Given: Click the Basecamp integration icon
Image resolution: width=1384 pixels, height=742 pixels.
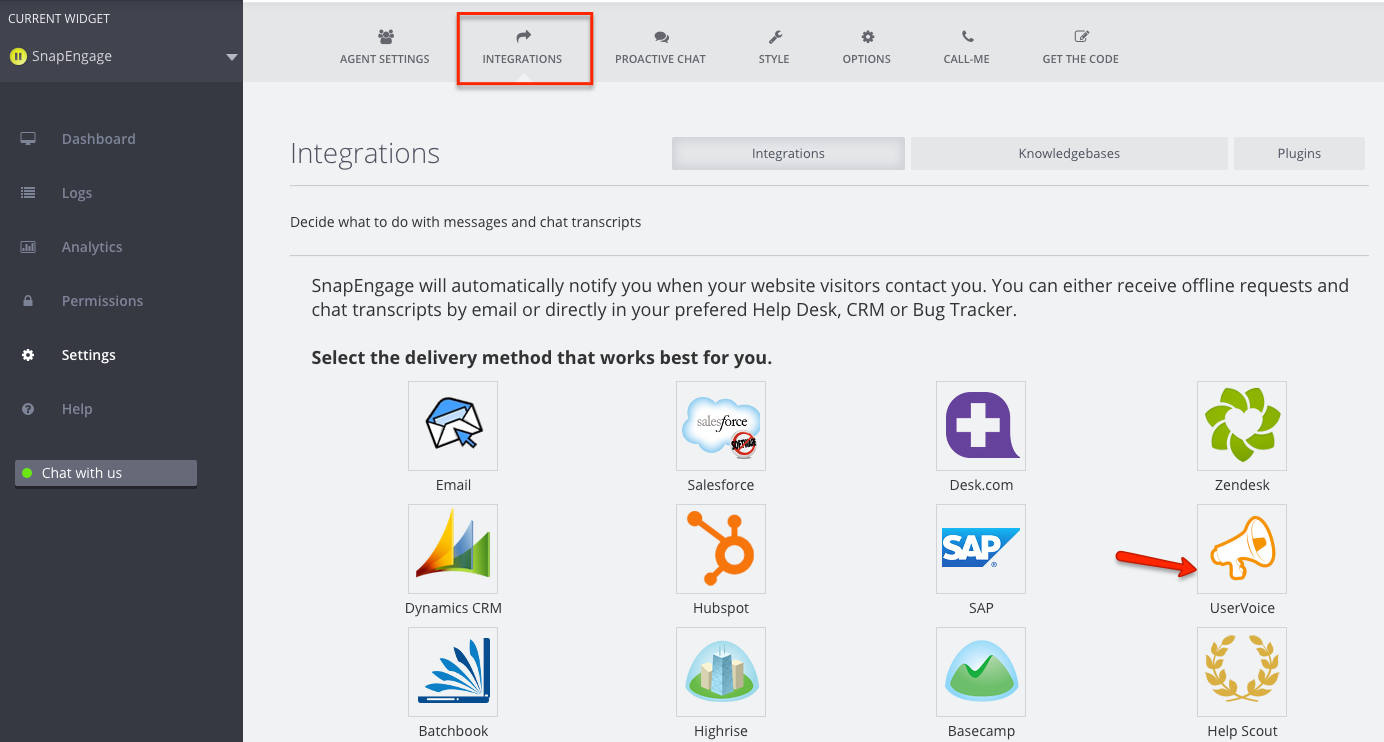Looking at the screenshot, I should tap(981, 671).
